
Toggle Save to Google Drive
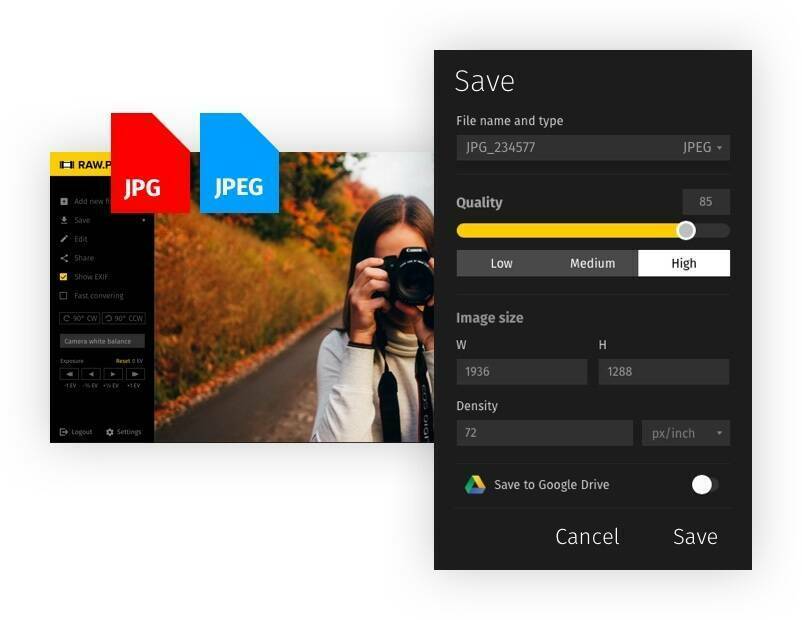coord(704,484)
